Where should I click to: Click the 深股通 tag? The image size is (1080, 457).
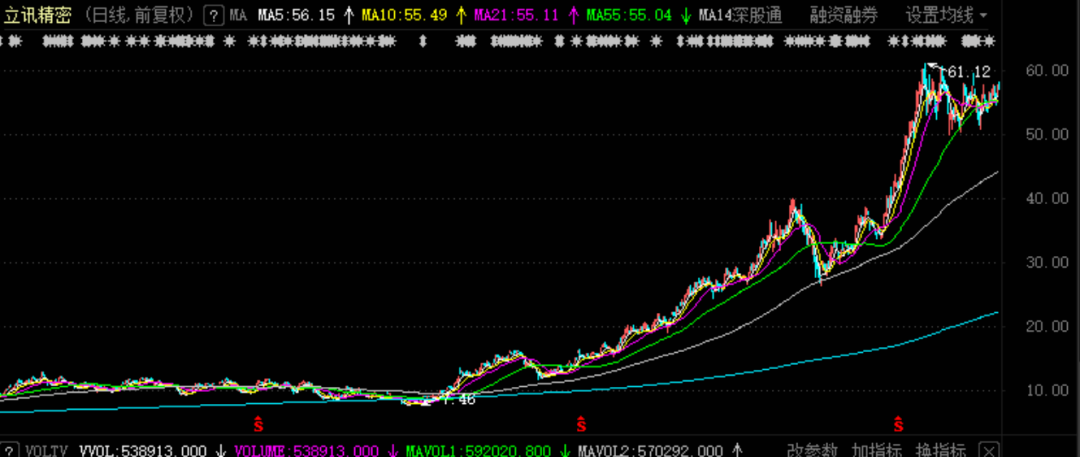pyautogui.click(x=757, y=14)
